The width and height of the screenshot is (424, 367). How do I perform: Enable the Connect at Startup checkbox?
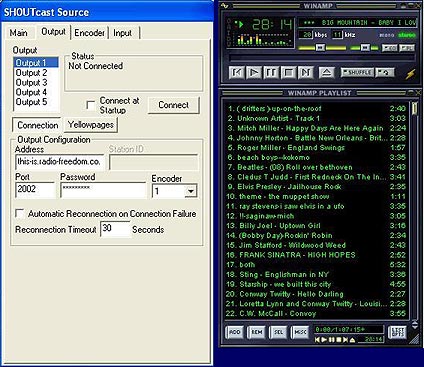[x=91, y=105]
